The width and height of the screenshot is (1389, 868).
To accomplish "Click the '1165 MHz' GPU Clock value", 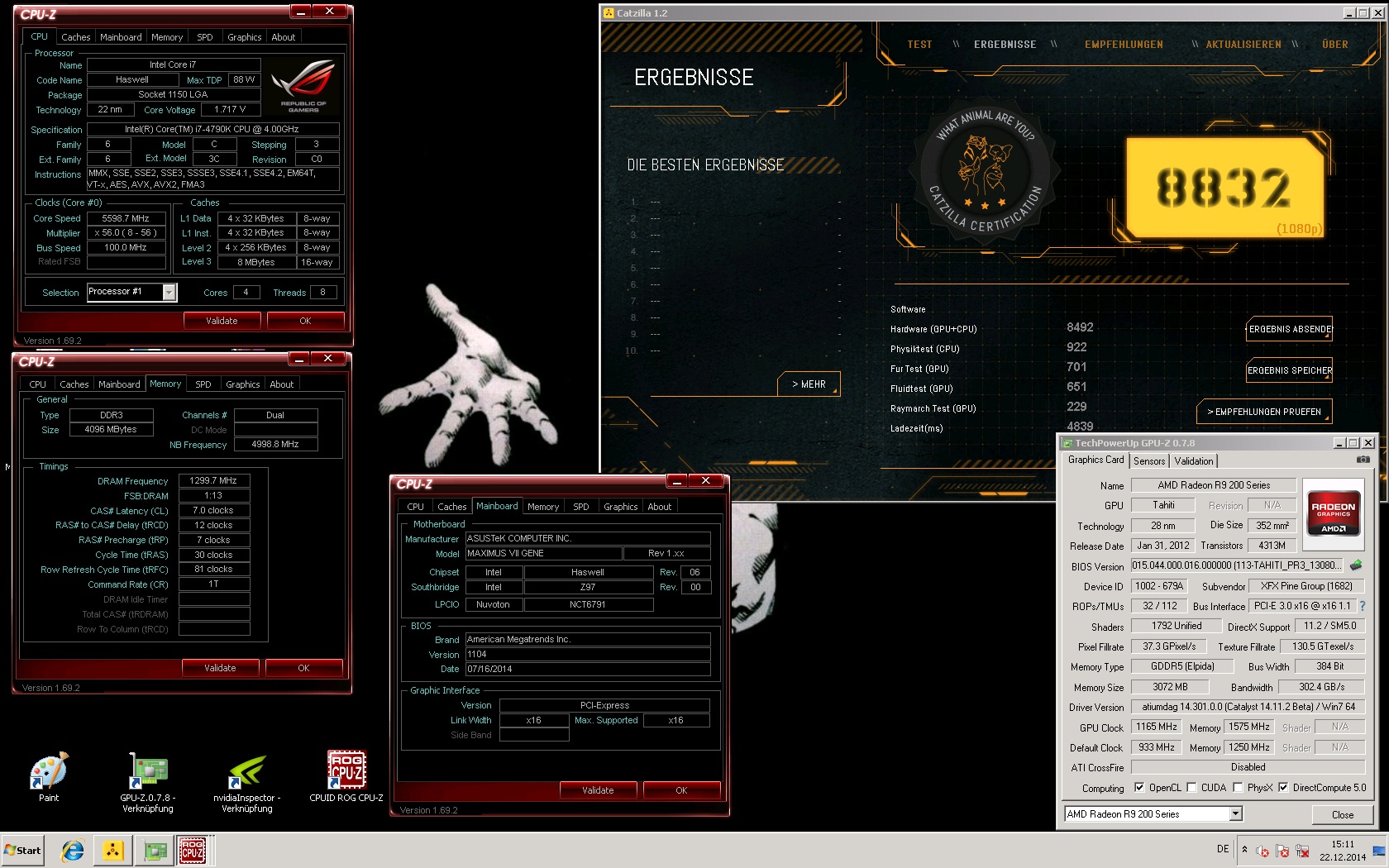I will [x=1156, y=727].
